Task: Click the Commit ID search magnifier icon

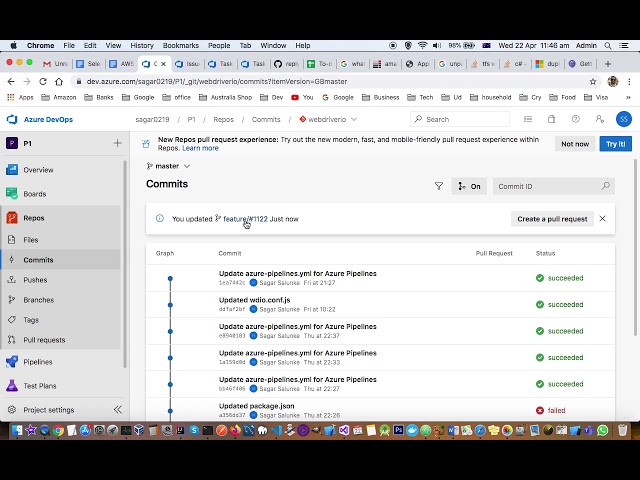Action: click(x=606, y=186)
